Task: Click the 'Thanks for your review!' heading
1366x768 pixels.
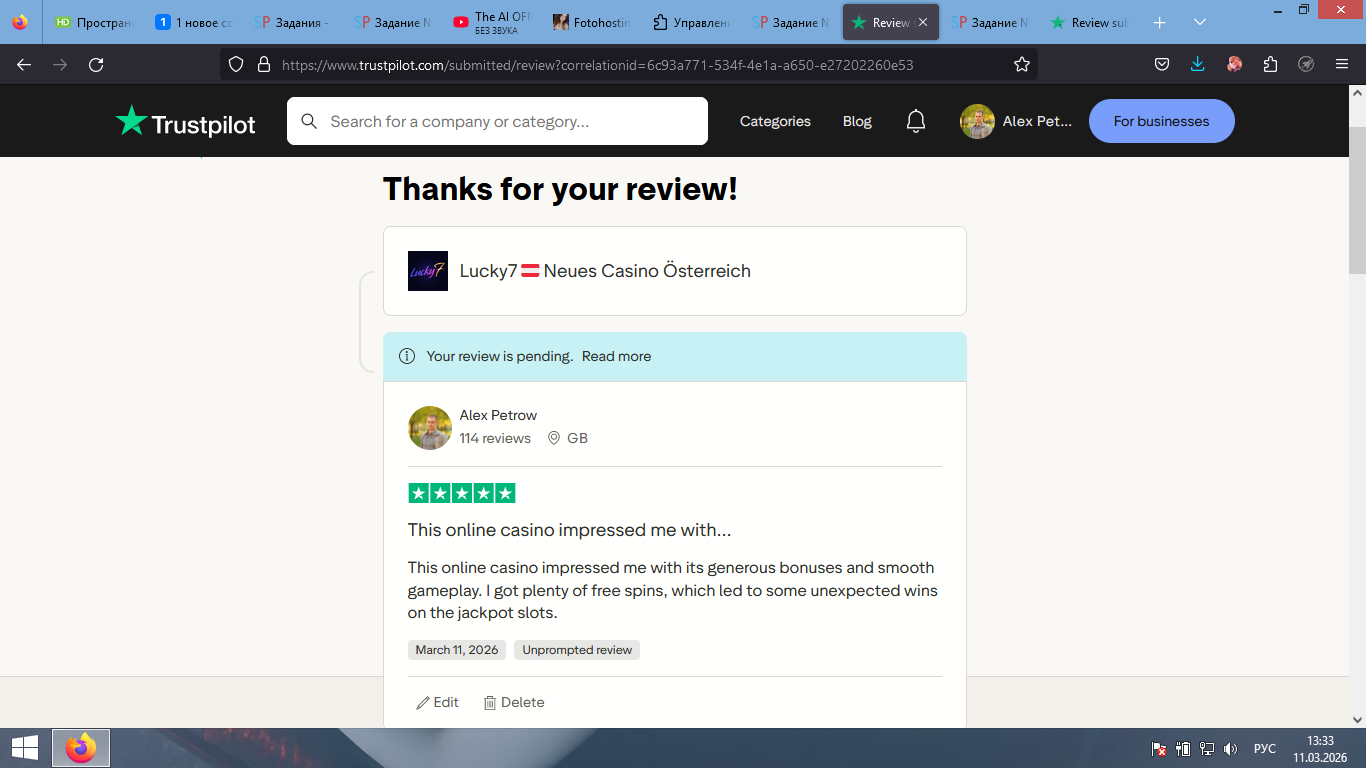Action: pyautogui.click(x=560, y=189)
